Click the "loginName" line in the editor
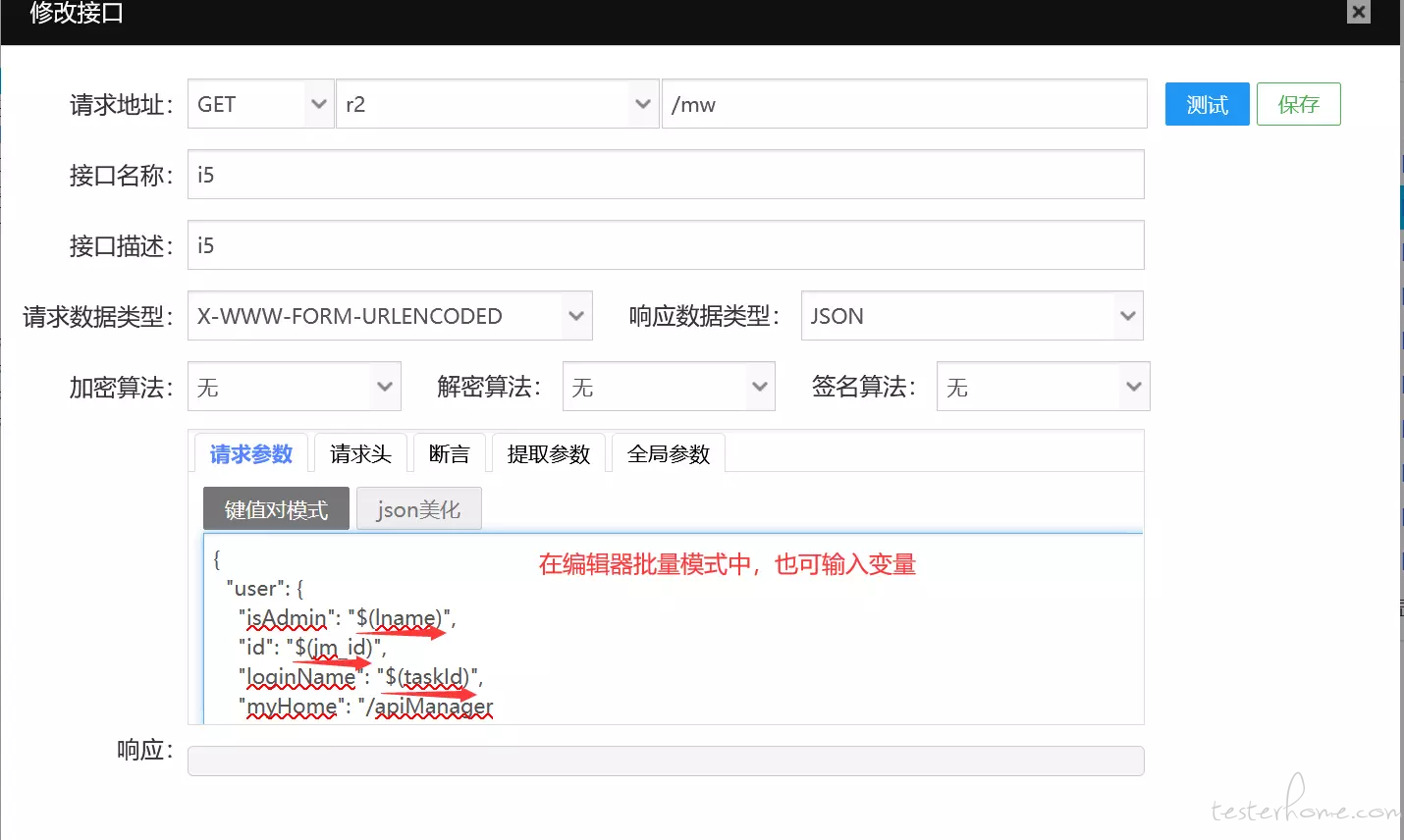 pos(361,677)
